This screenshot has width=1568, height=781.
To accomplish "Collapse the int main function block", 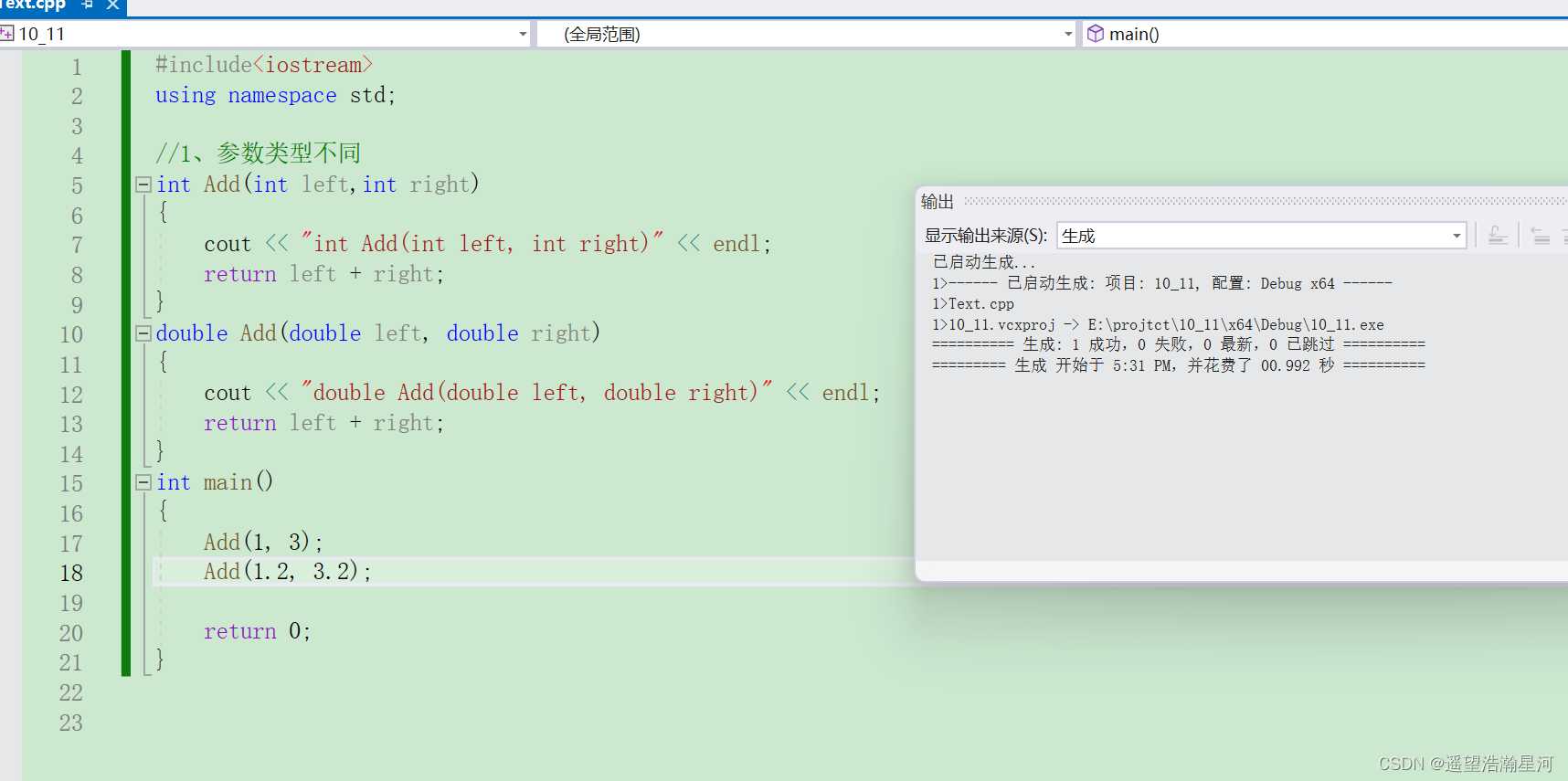I will 143,482.
